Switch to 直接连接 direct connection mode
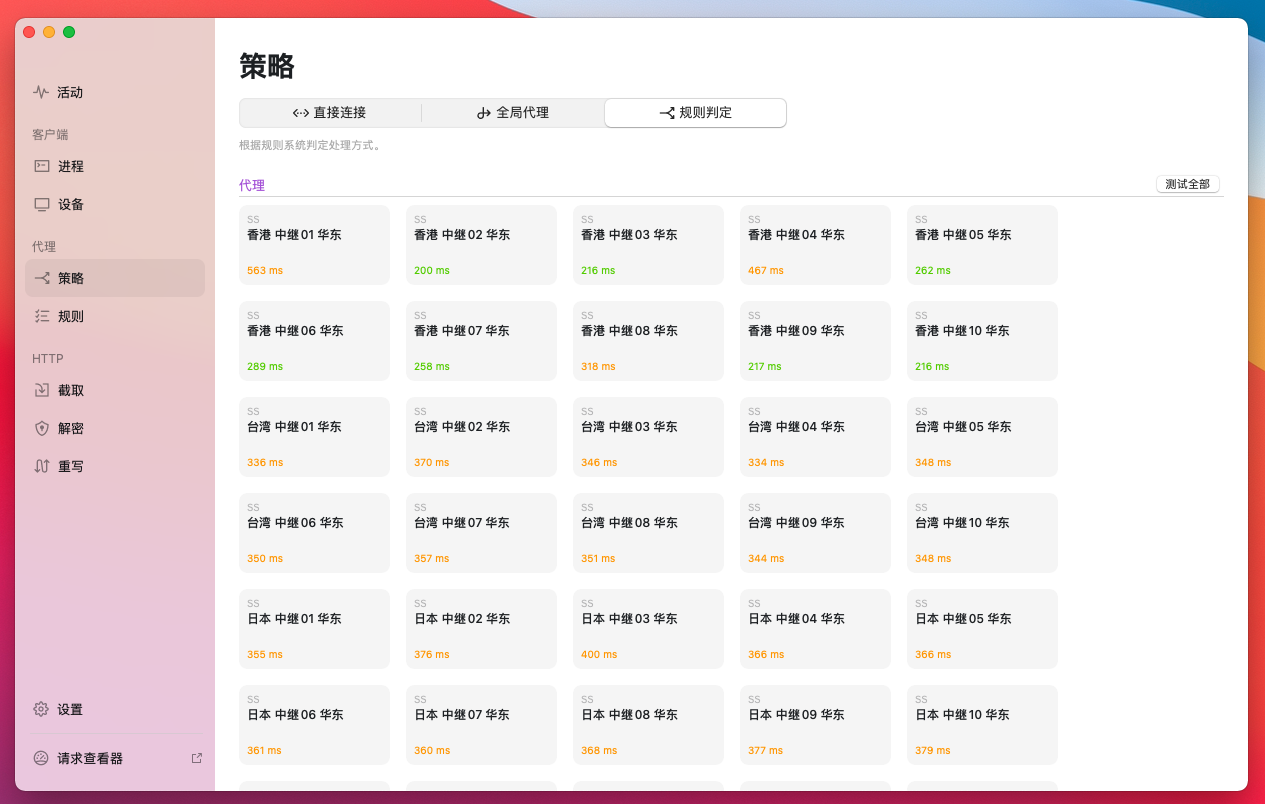 point(330,113)
